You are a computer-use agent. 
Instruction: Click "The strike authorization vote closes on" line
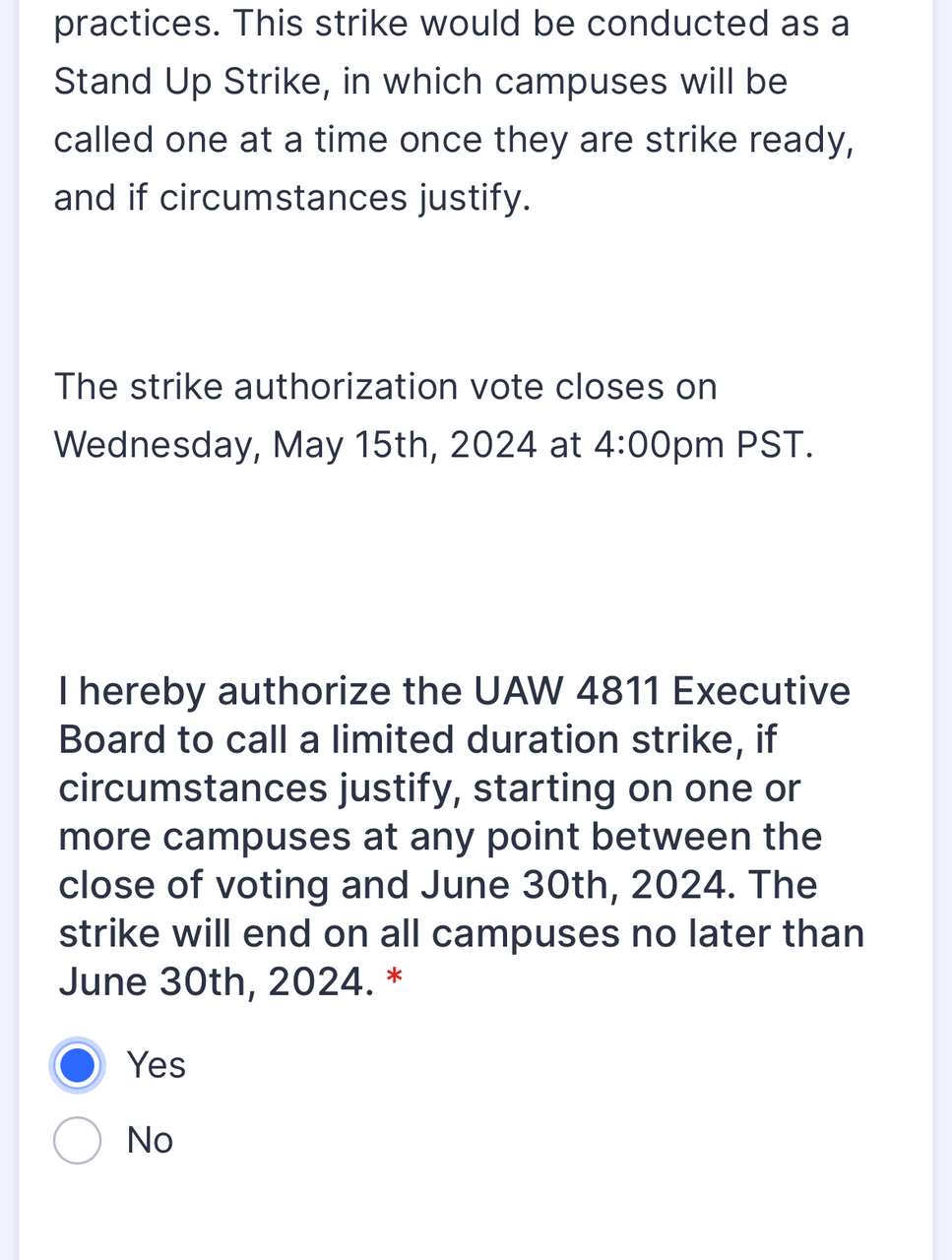pos(385,387)
